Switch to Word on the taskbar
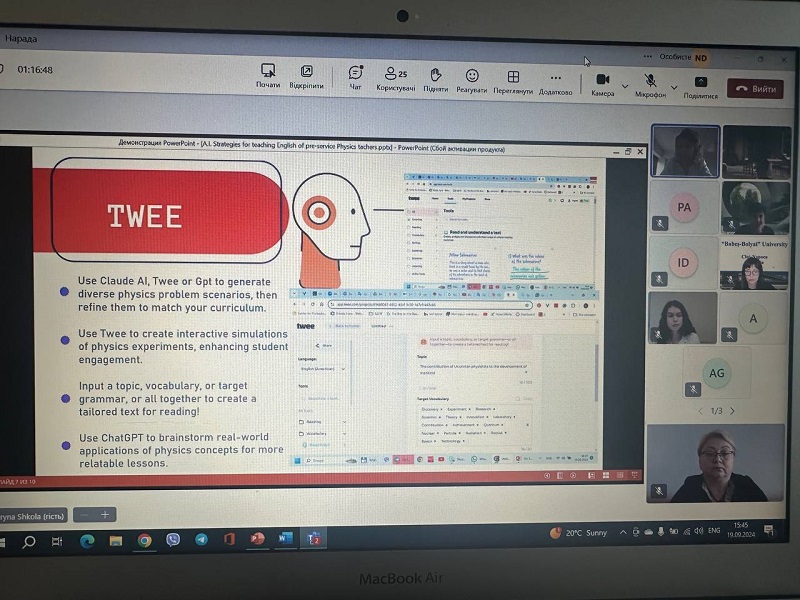The image size is (800, 600). [285, 538]
